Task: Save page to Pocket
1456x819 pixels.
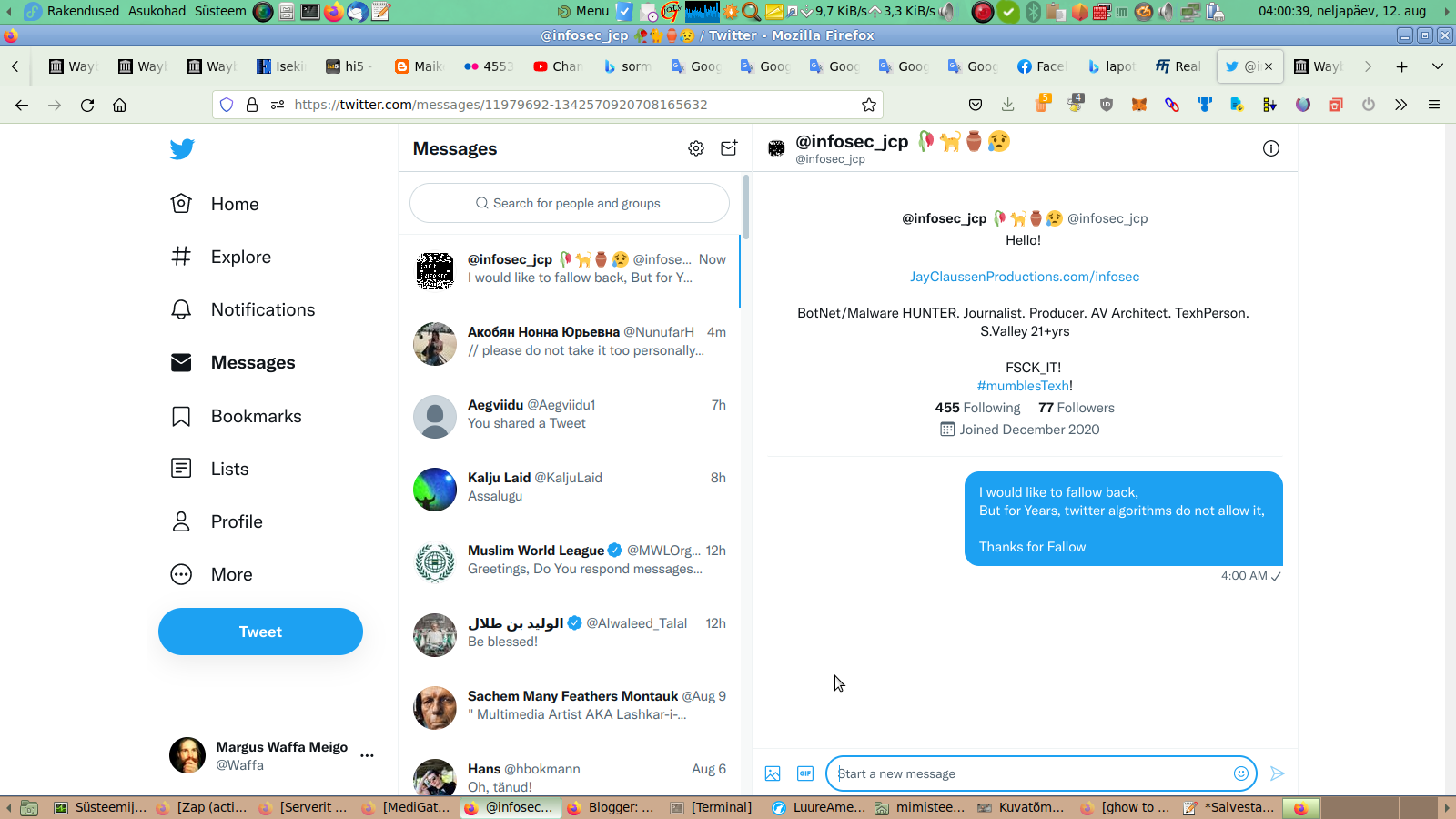Action: 976,105
